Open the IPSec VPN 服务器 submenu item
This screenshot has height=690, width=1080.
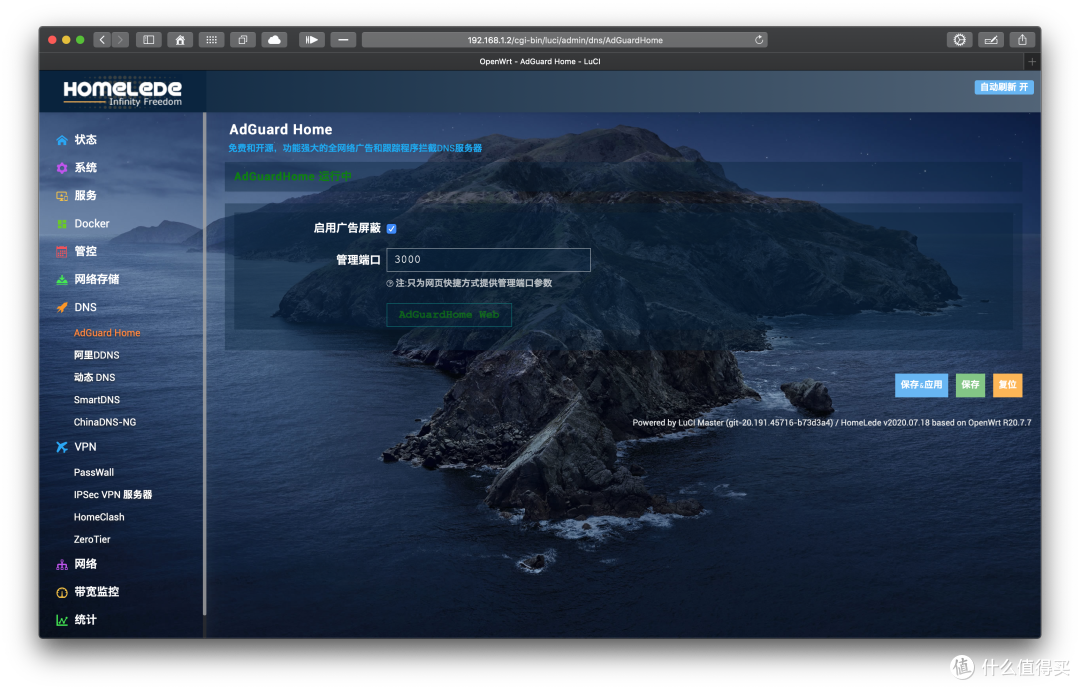113,494
